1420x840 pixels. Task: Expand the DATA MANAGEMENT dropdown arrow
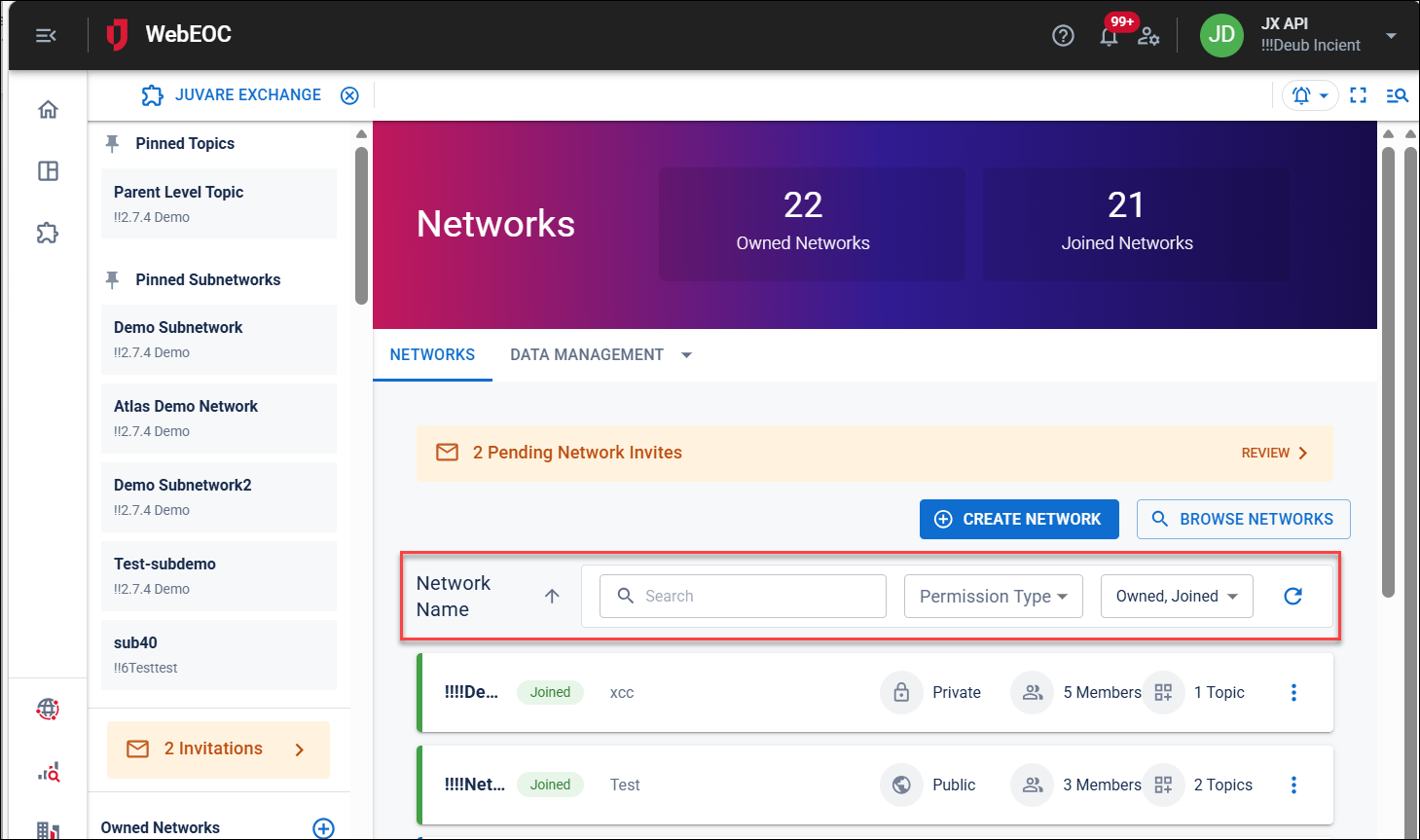coord(686,355)
